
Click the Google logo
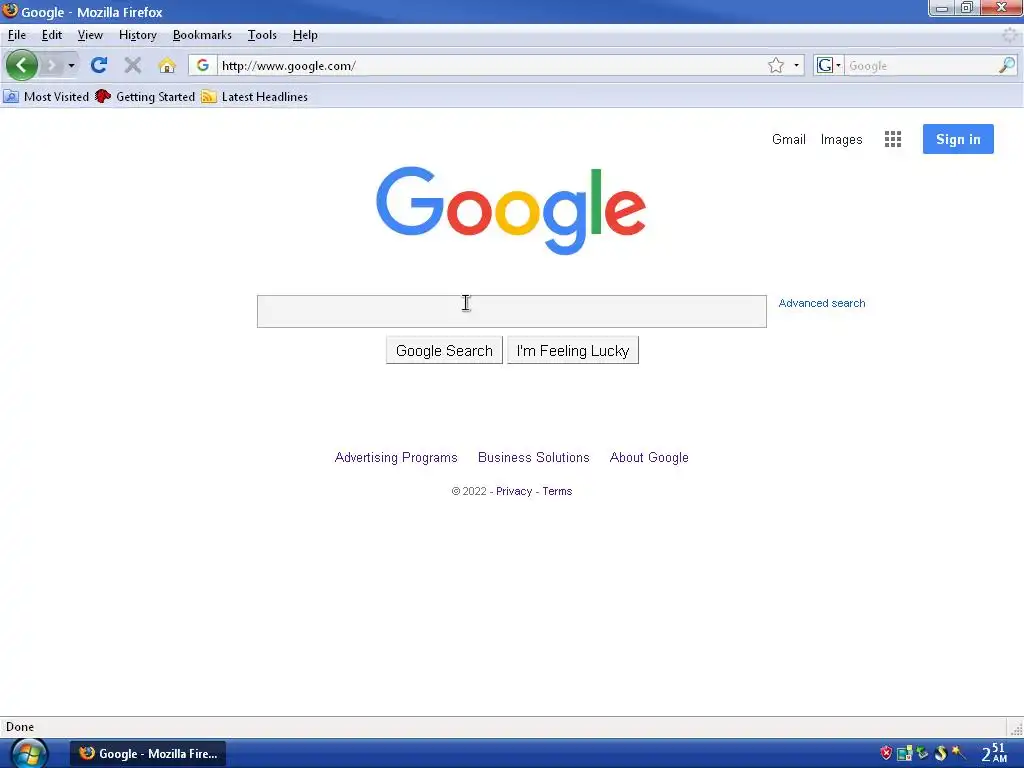(x=511, y=210)
